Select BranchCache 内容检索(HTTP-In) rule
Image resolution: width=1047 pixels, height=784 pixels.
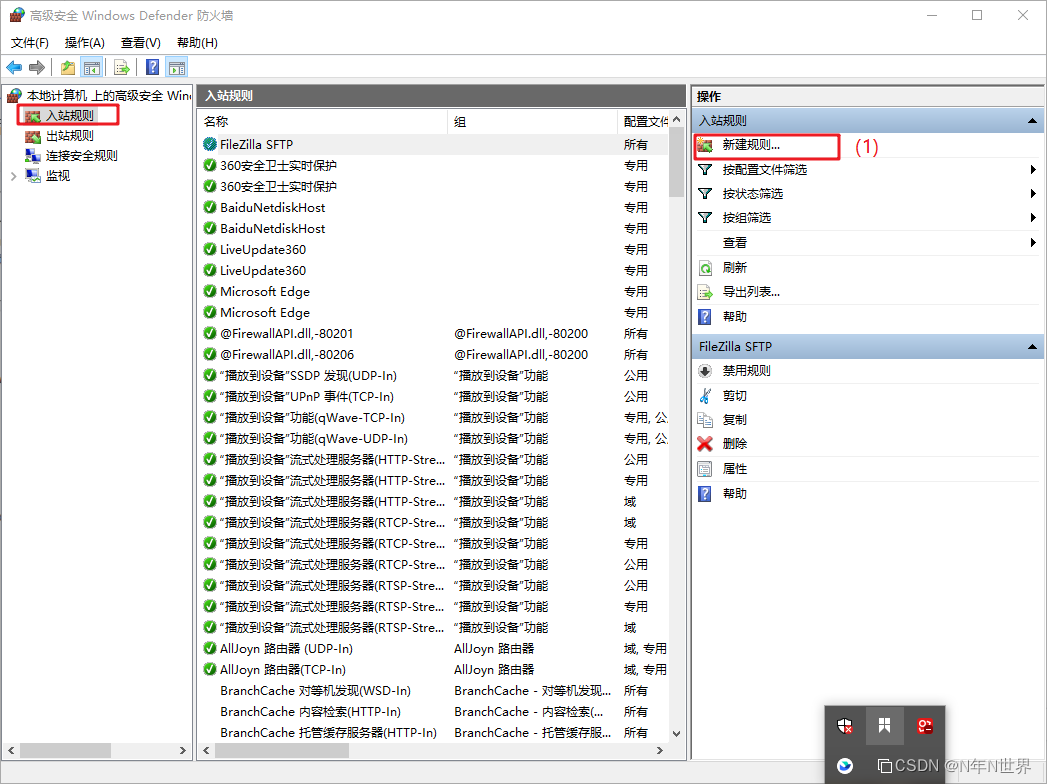[x=434, y=712]
